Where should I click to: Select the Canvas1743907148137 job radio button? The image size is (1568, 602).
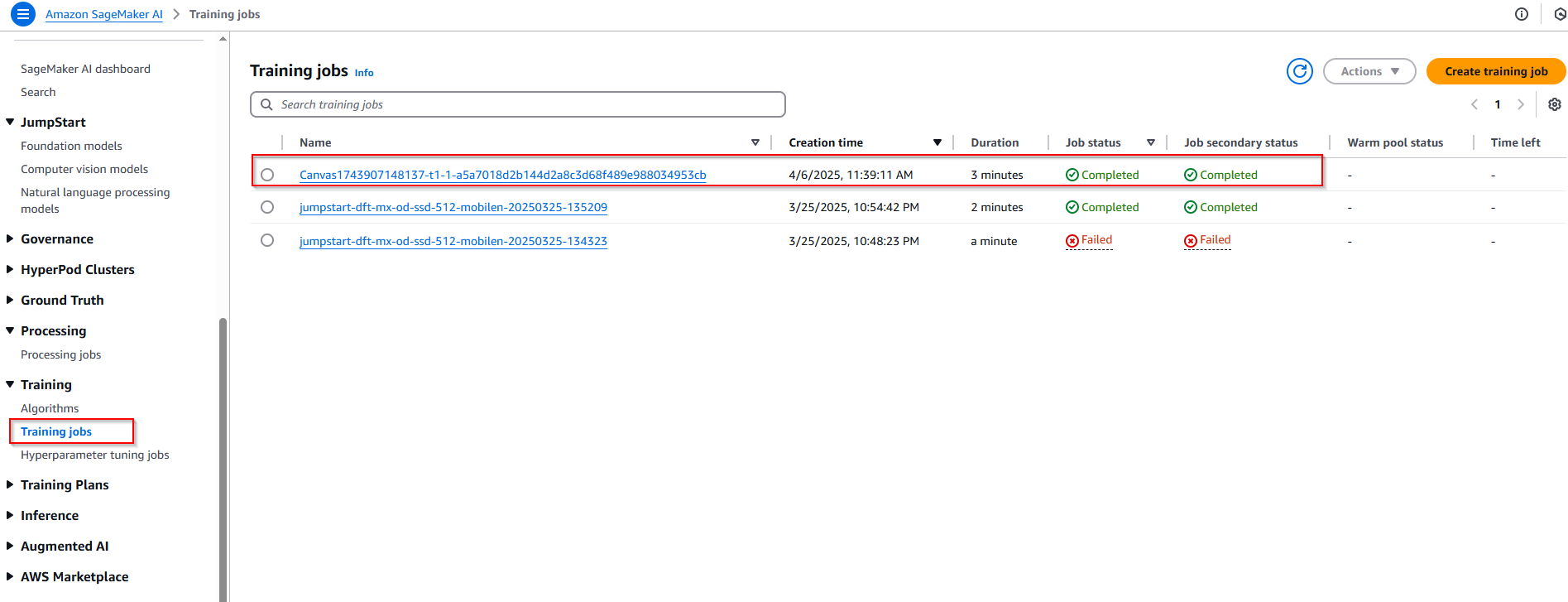pos(267,175)
